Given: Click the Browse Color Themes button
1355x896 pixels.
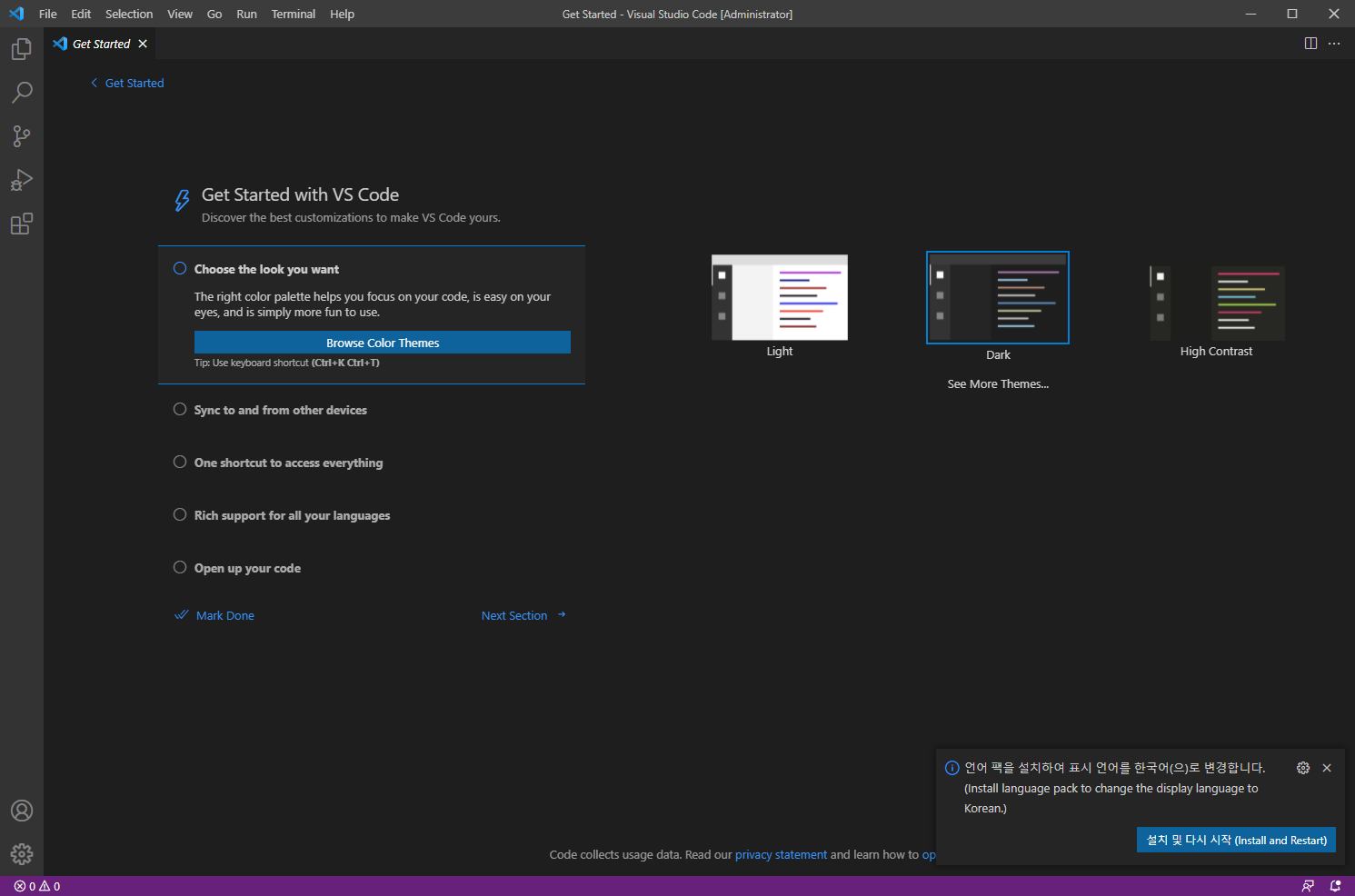Looking at the screenshot, I should (383, 343).
